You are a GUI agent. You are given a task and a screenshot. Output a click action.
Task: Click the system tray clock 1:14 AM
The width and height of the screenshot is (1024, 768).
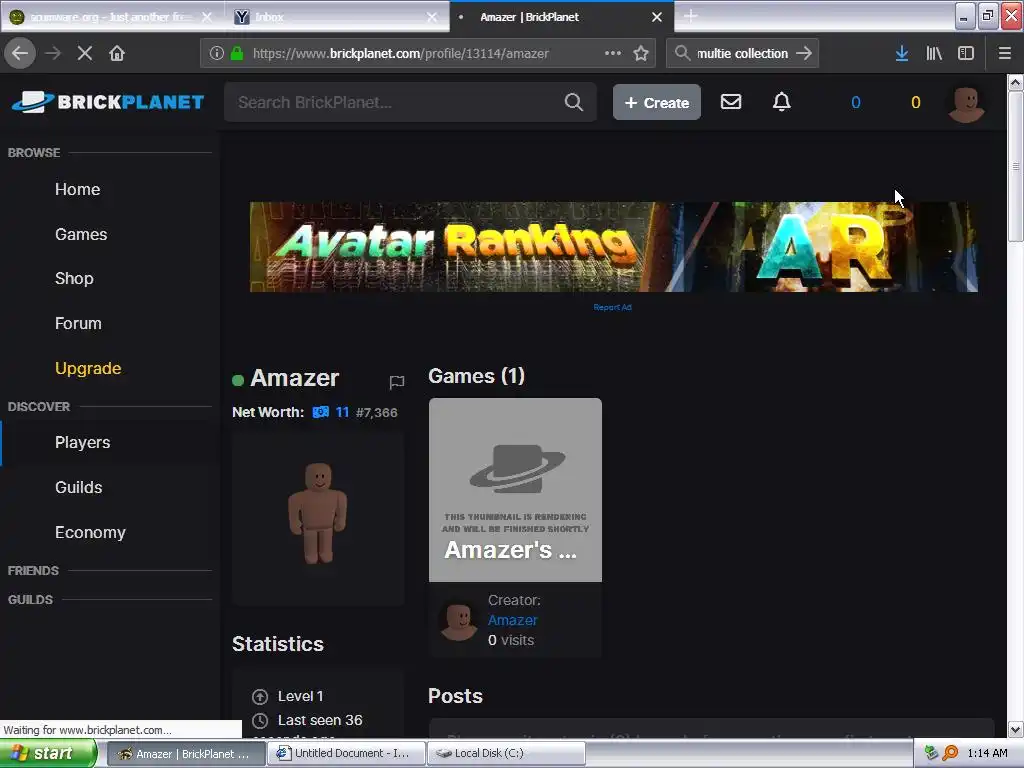(x=987, y=754)
